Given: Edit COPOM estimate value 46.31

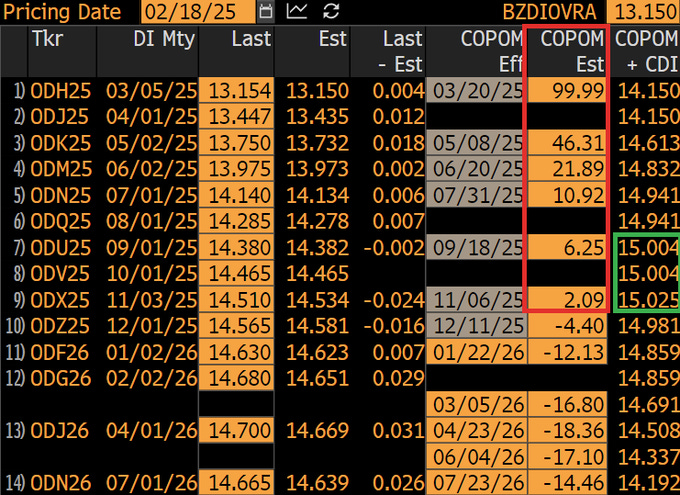Looking at the screenshot, I should point(567,143).
